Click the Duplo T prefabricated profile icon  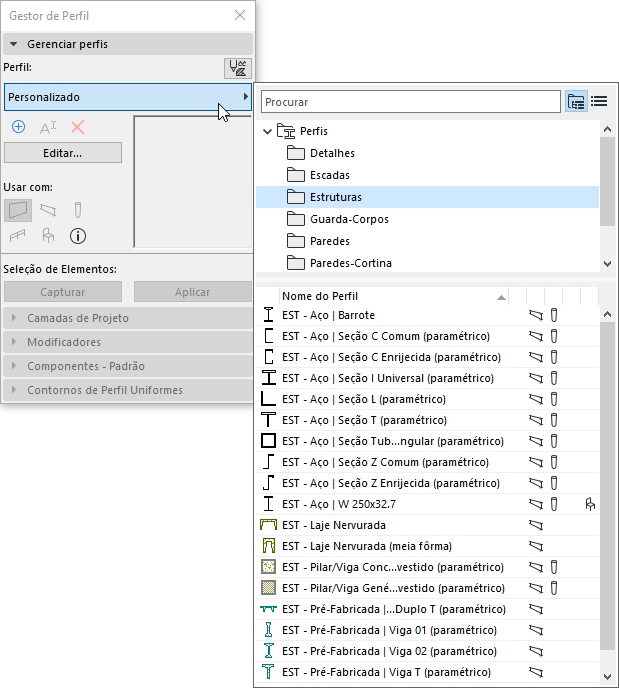[268, 609]
